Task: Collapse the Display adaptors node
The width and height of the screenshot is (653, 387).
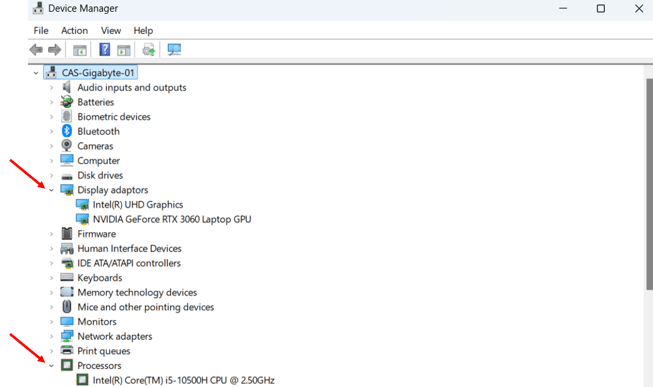Action: (51, 190)
